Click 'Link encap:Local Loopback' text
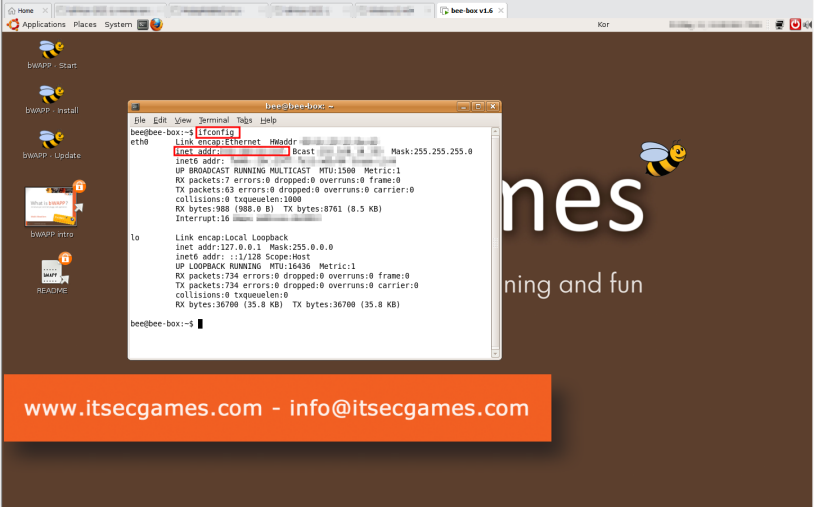 click(x=232, y=238)
